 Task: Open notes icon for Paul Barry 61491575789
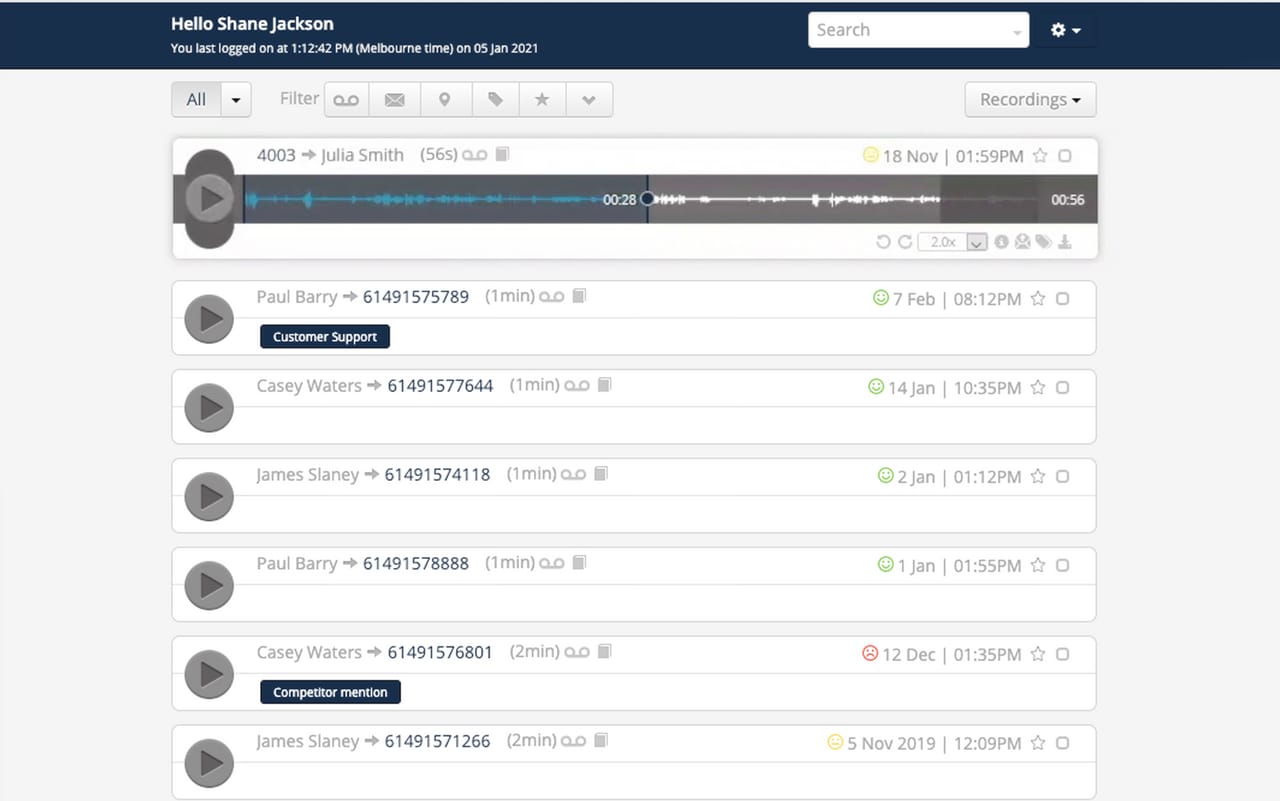click(x=579, y=296)
